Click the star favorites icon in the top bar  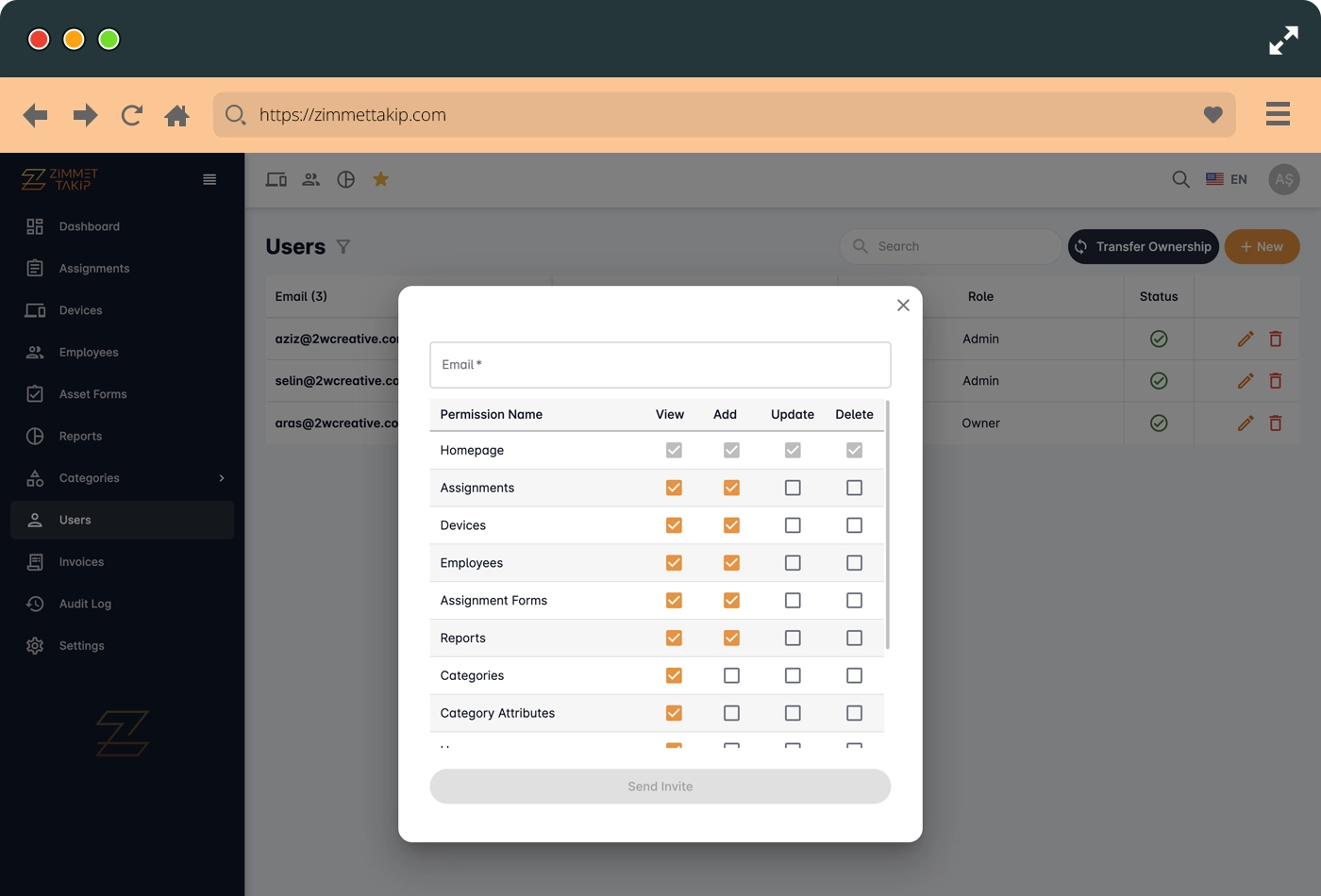[380, 179]
